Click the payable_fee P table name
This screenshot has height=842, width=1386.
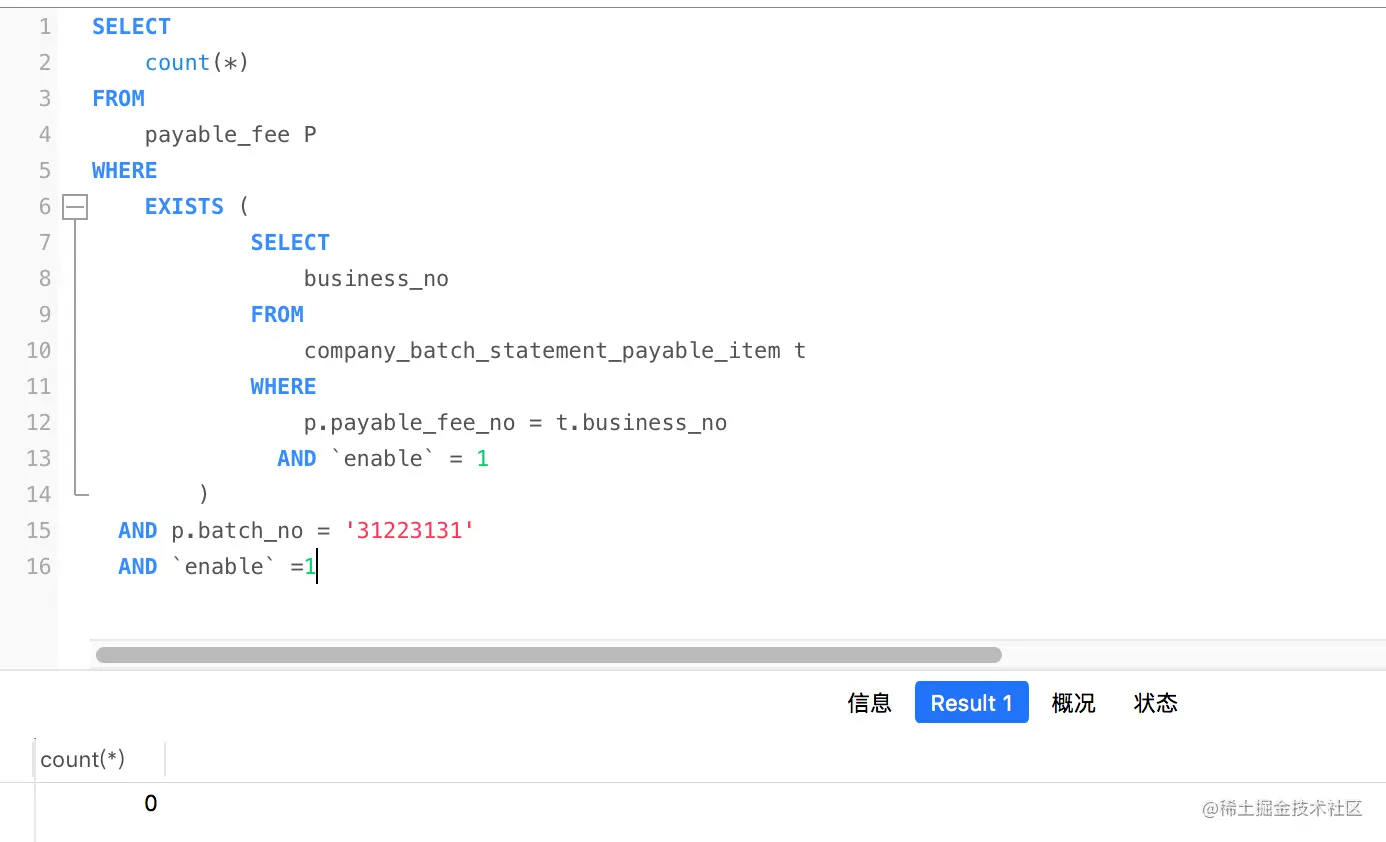pos(231,134)
